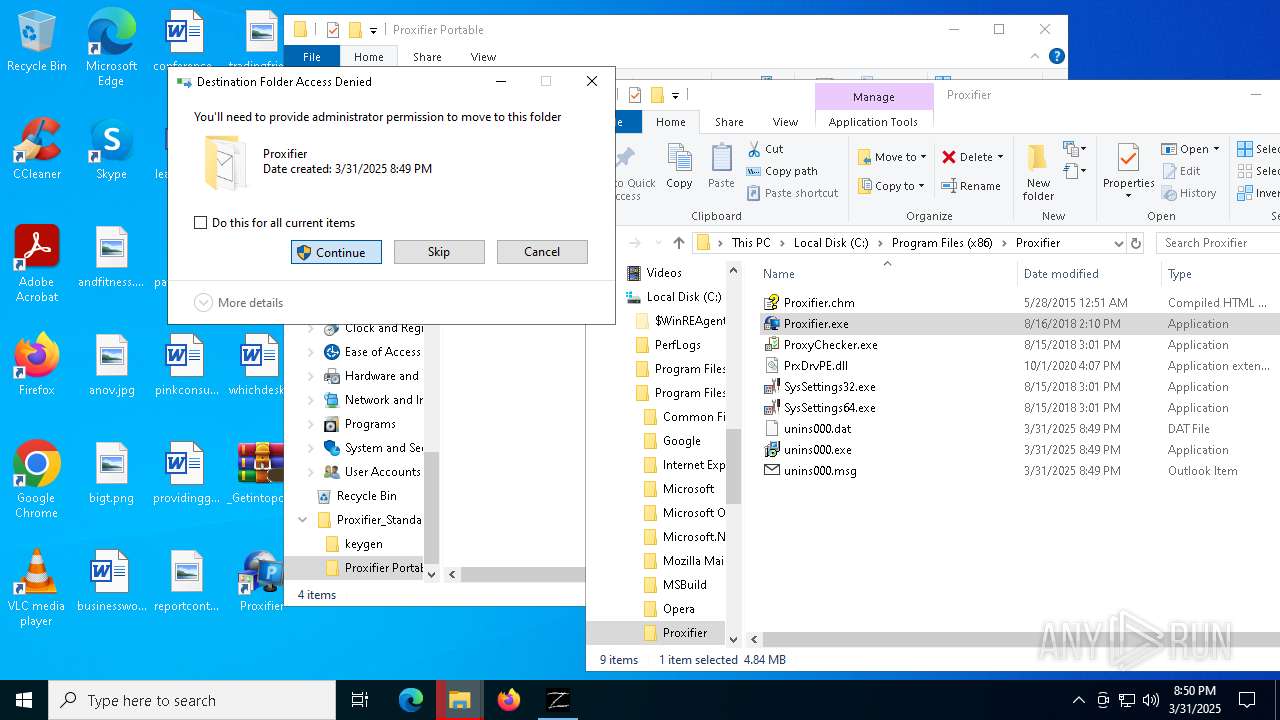Click the Cut icon in Proxifier ribbon
Viewport: 1280px width, 720px height.
pos(765,149)
